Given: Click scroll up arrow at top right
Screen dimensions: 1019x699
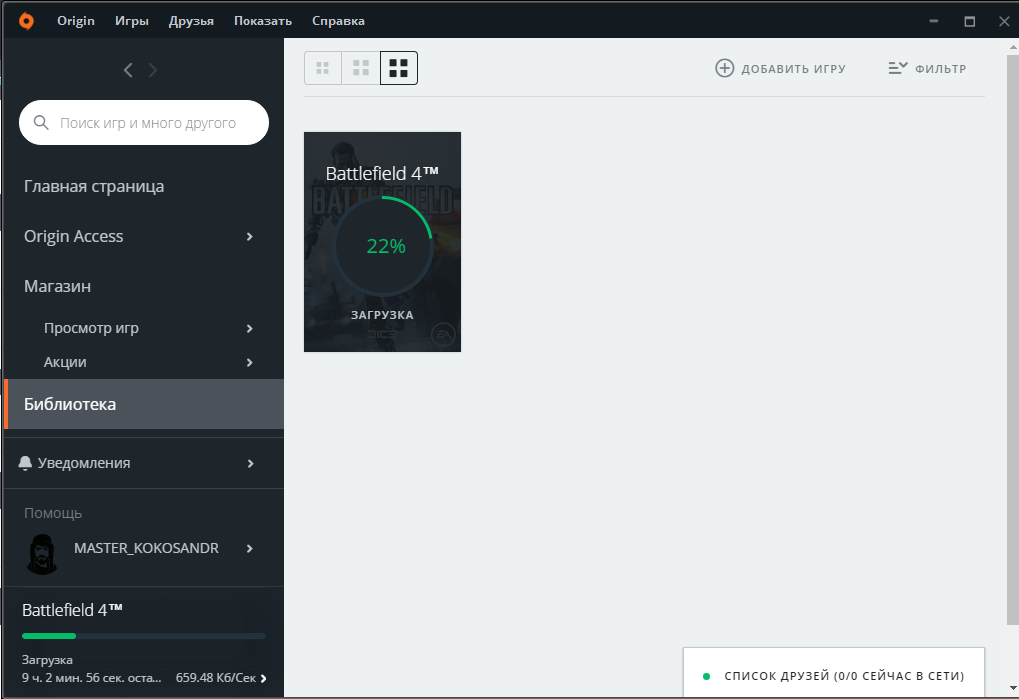Looking at the screenshot, I should coord(1013,47).
